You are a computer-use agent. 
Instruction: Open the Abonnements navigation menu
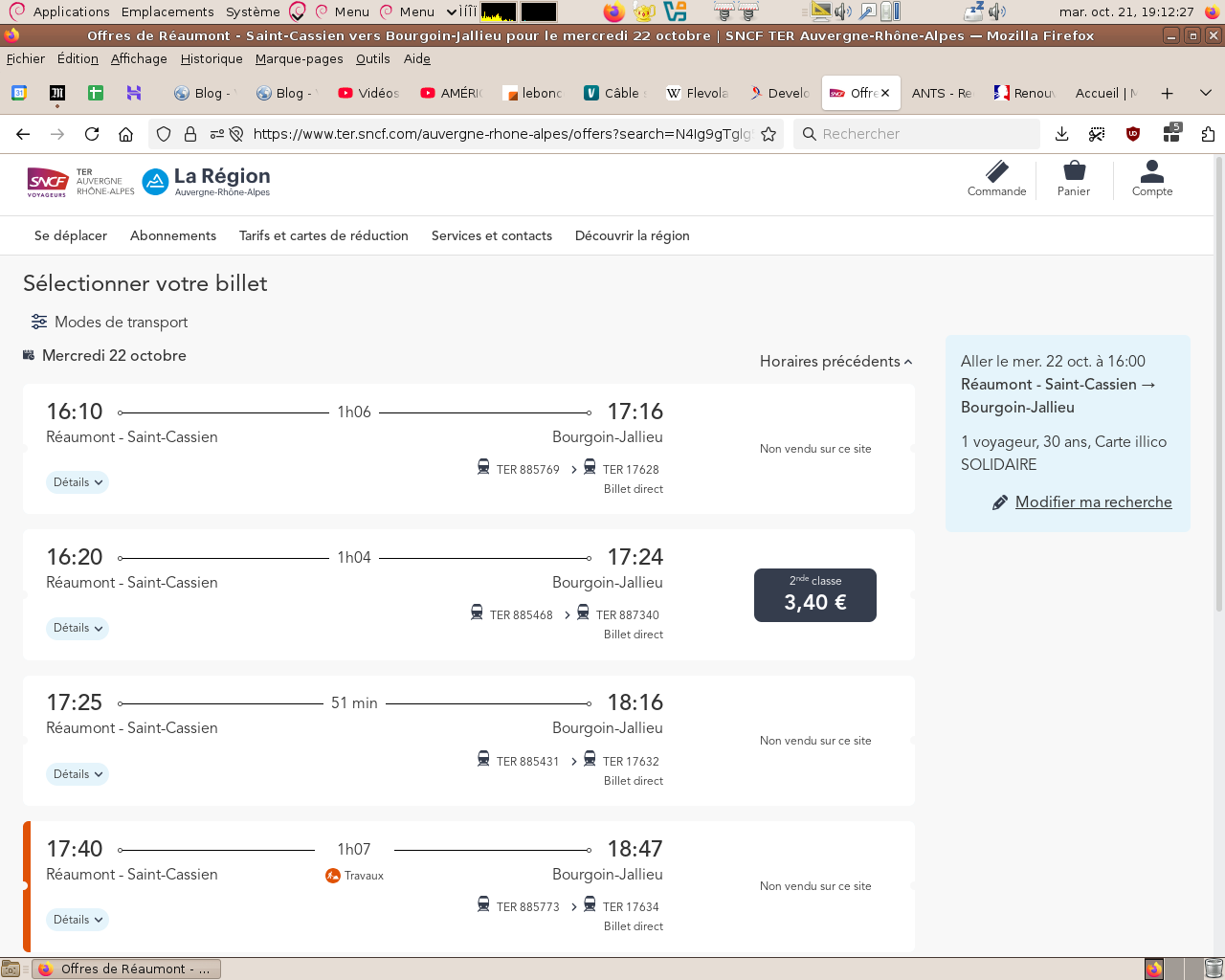click(x=173, y=235)
